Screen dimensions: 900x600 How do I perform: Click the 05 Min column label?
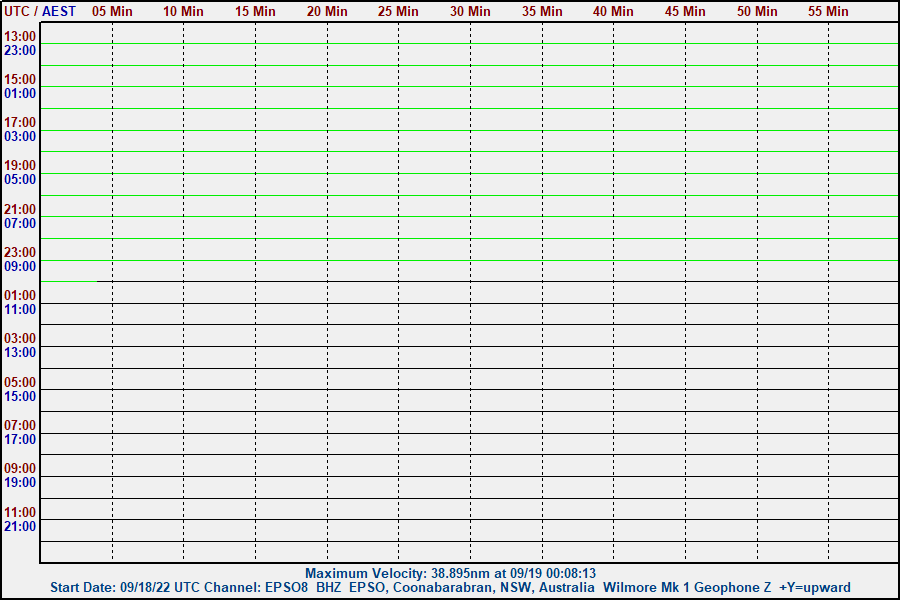[112, 11]
